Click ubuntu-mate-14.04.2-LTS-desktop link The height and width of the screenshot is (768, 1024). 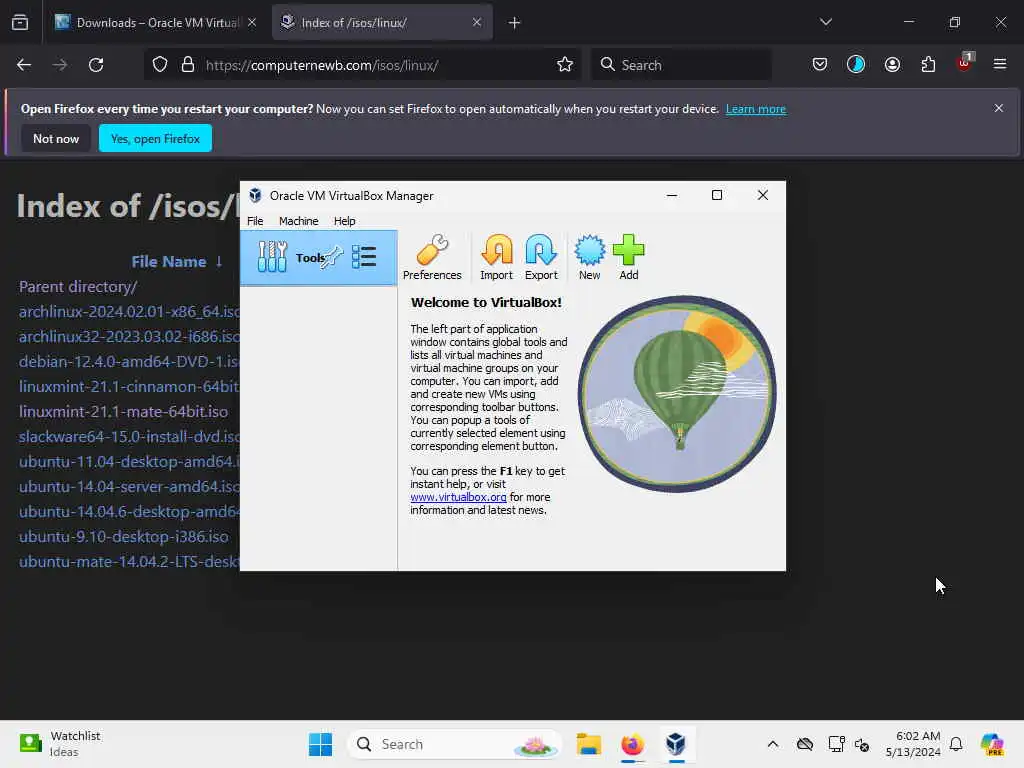(x=129, y=562)
